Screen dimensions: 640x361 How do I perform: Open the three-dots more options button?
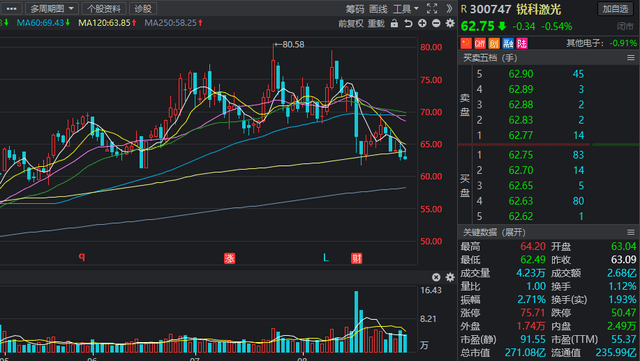pyautogui.click(x=11, y=8)
